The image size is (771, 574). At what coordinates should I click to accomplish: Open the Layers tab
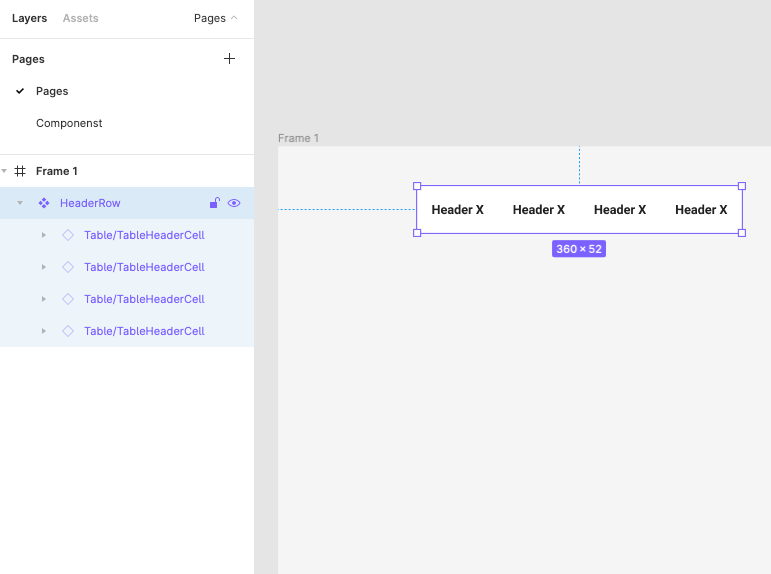29,18
